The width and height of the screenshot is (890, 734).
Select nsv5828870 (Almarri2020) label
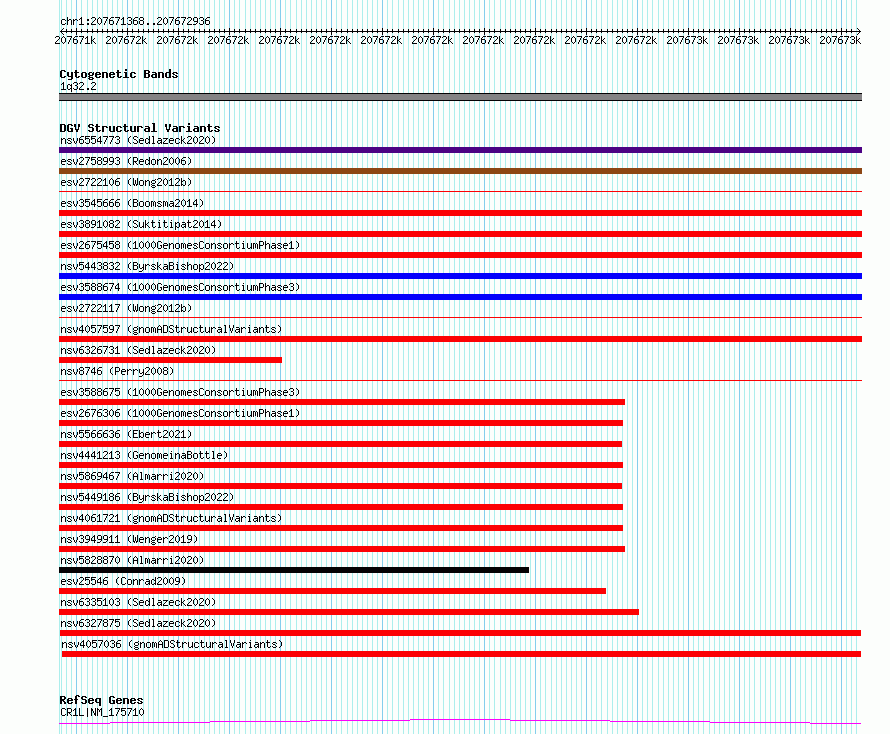tap(132, 560)
